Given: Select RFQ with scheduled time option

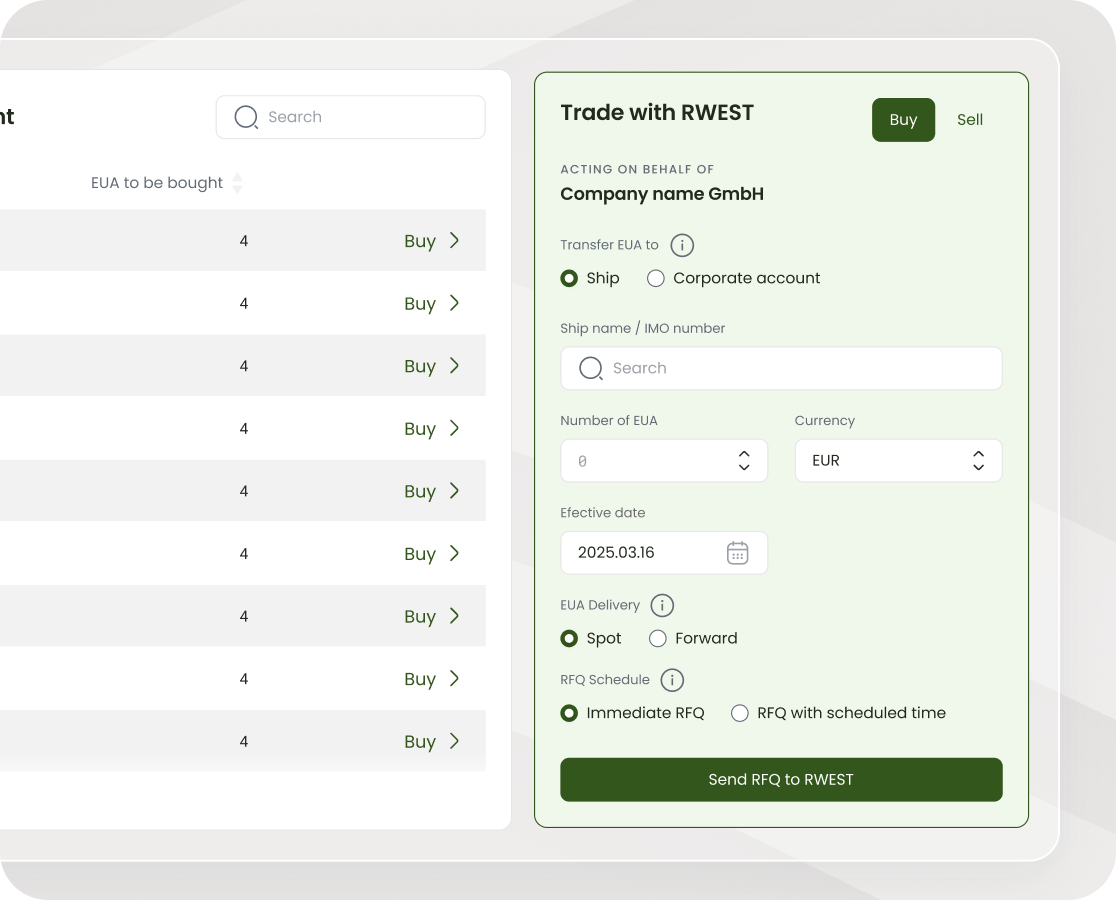Looking at the screenshot, I should click(740, 713).
